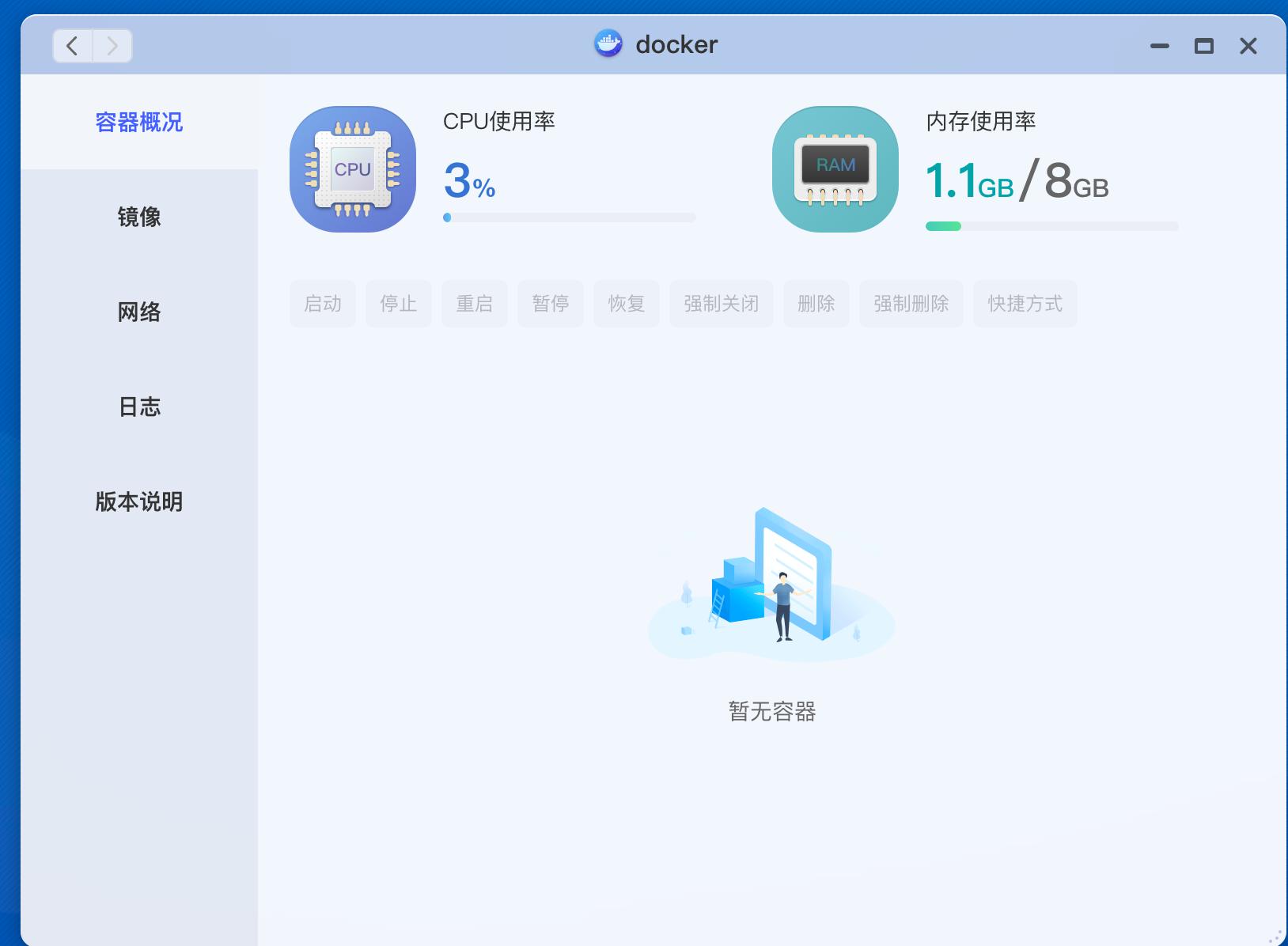Click the 恢复 (resume) control
The height and width of the screenshot is (946, 1288).
626,303
